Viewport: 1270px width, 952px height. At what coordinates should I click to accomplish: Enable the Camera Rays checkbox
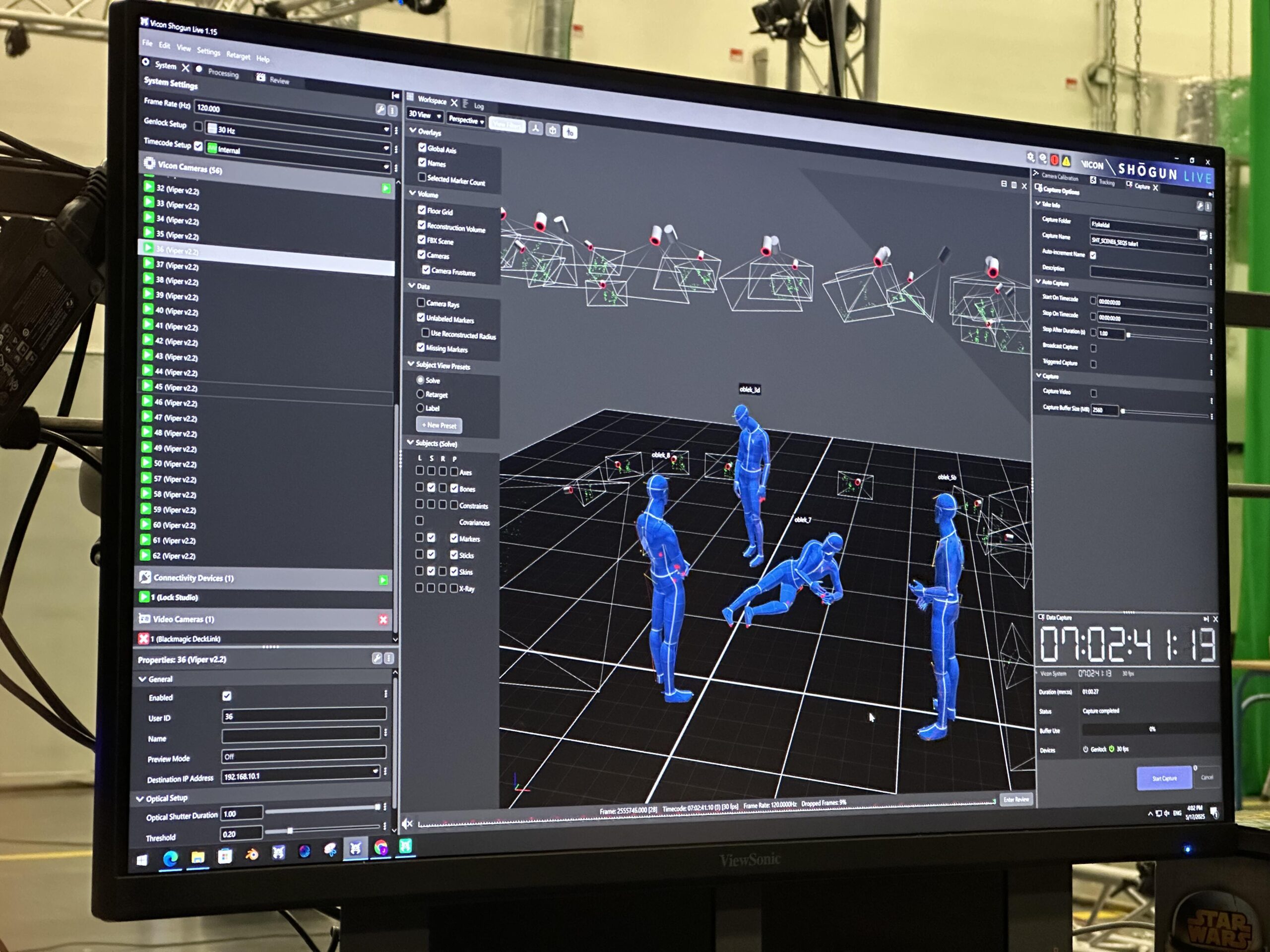tap(421, 302)
